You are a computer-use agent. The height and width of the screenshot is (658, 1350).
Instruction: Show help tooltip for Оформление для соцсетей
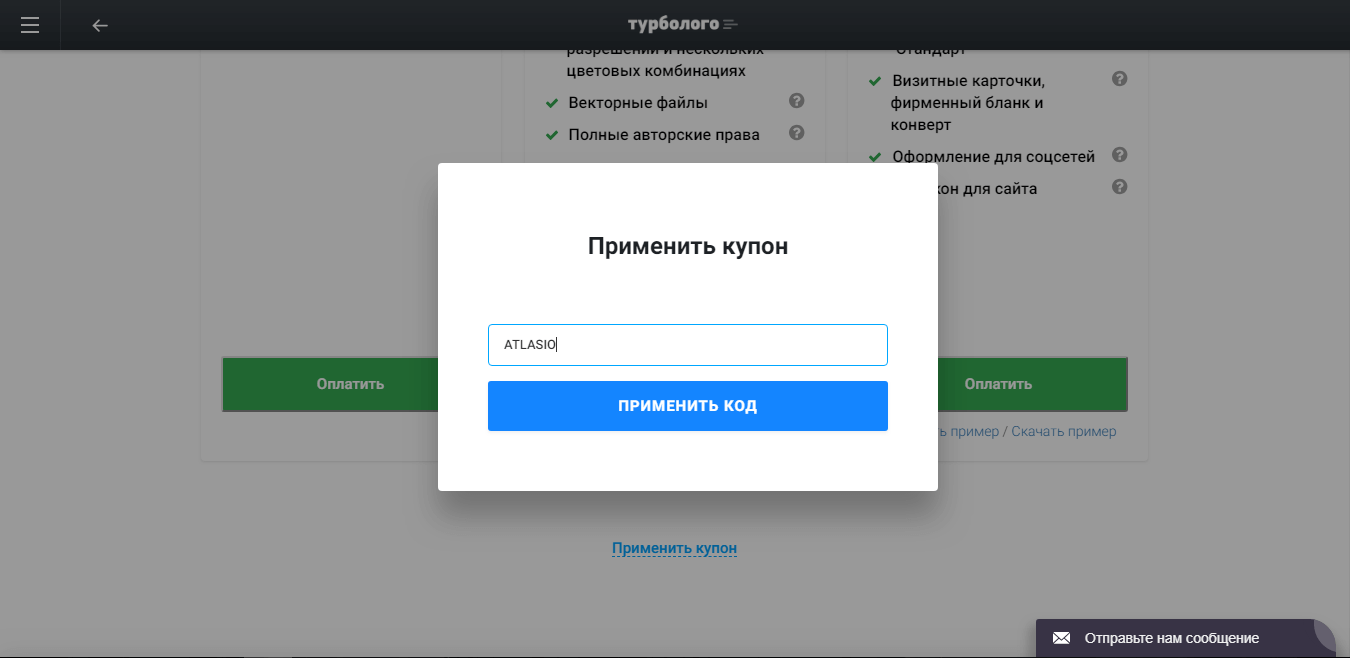pos(1119,155)
